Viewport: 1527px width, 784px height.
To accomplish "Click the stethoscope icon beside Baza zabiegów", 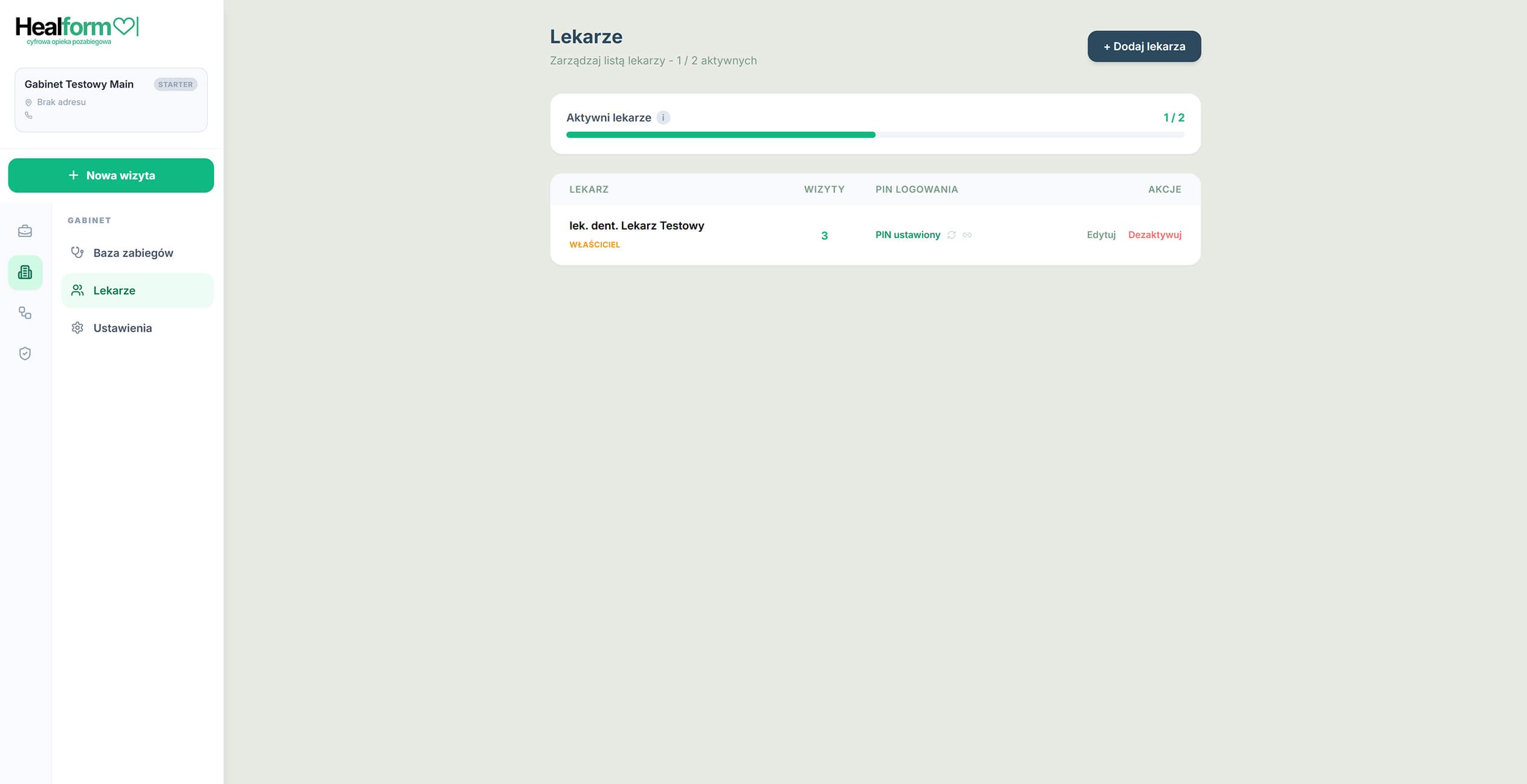I will [x=77, y=252].
